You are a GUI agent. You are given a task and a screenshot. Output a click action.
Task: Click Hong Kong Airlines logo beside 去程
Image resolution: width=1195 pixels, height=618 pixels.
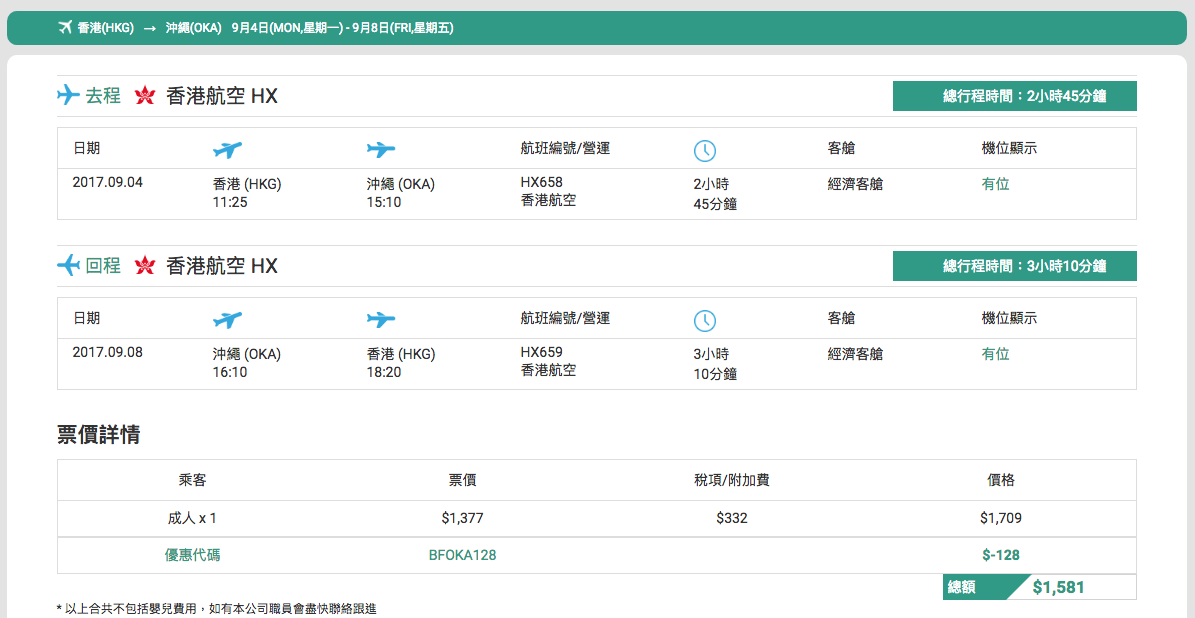tap(145, 97)
